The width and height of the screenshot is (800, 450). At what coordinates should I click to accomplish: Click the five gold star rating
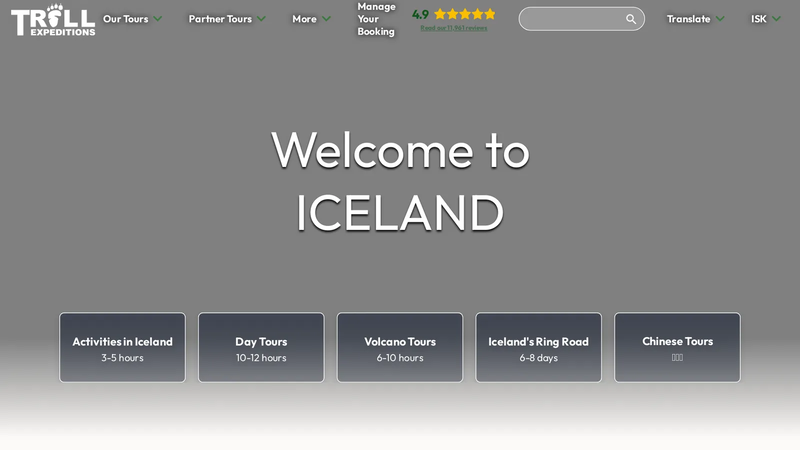465,14
